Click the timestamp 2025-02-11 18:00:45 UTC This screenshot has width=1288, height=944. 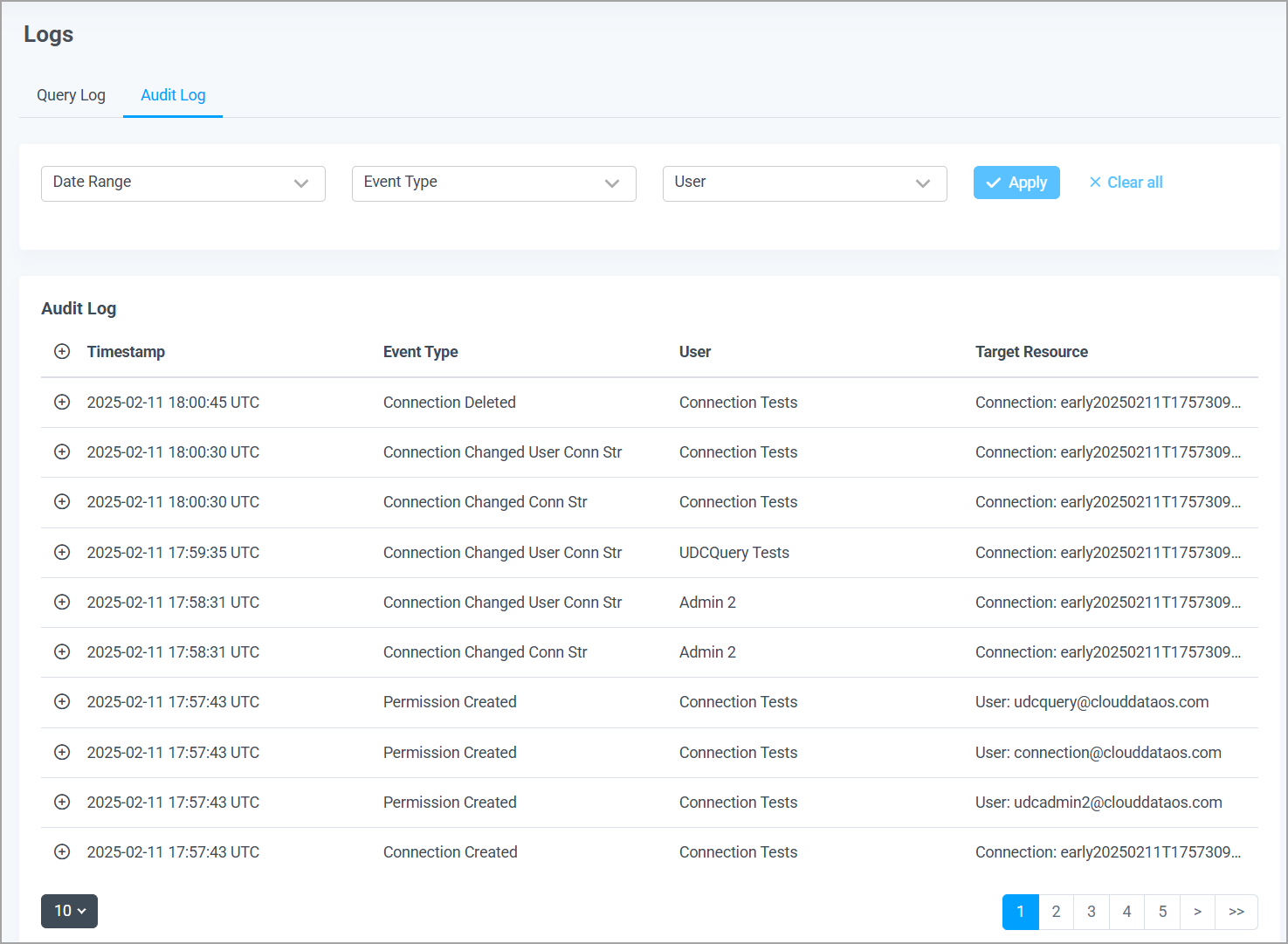[x=173, y=403]
